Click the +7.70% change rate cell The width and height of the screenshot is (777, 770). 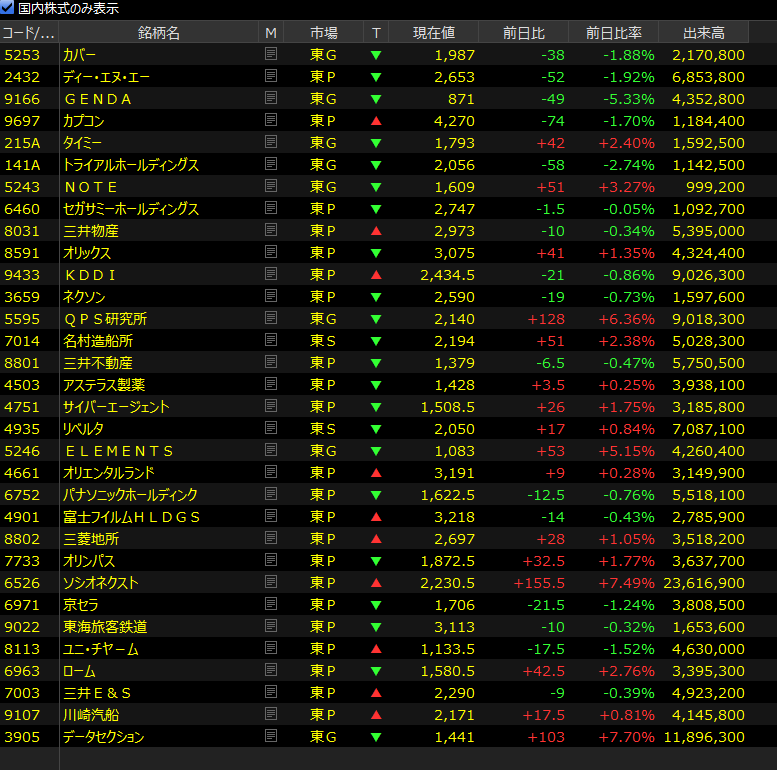coord(626,737)
